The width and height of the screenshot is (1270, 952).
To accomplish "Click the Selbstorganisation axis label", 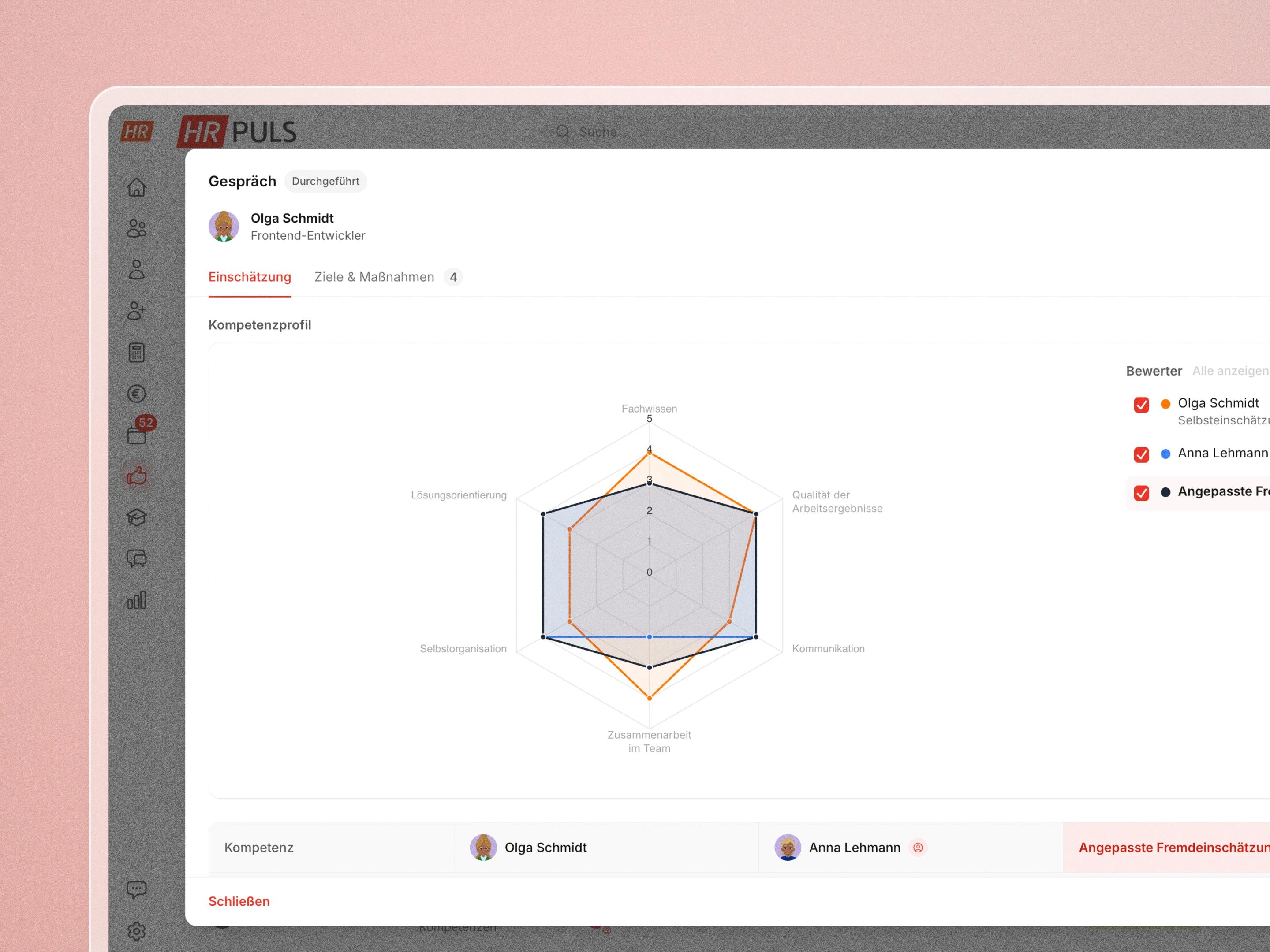I will pos(463,648).
